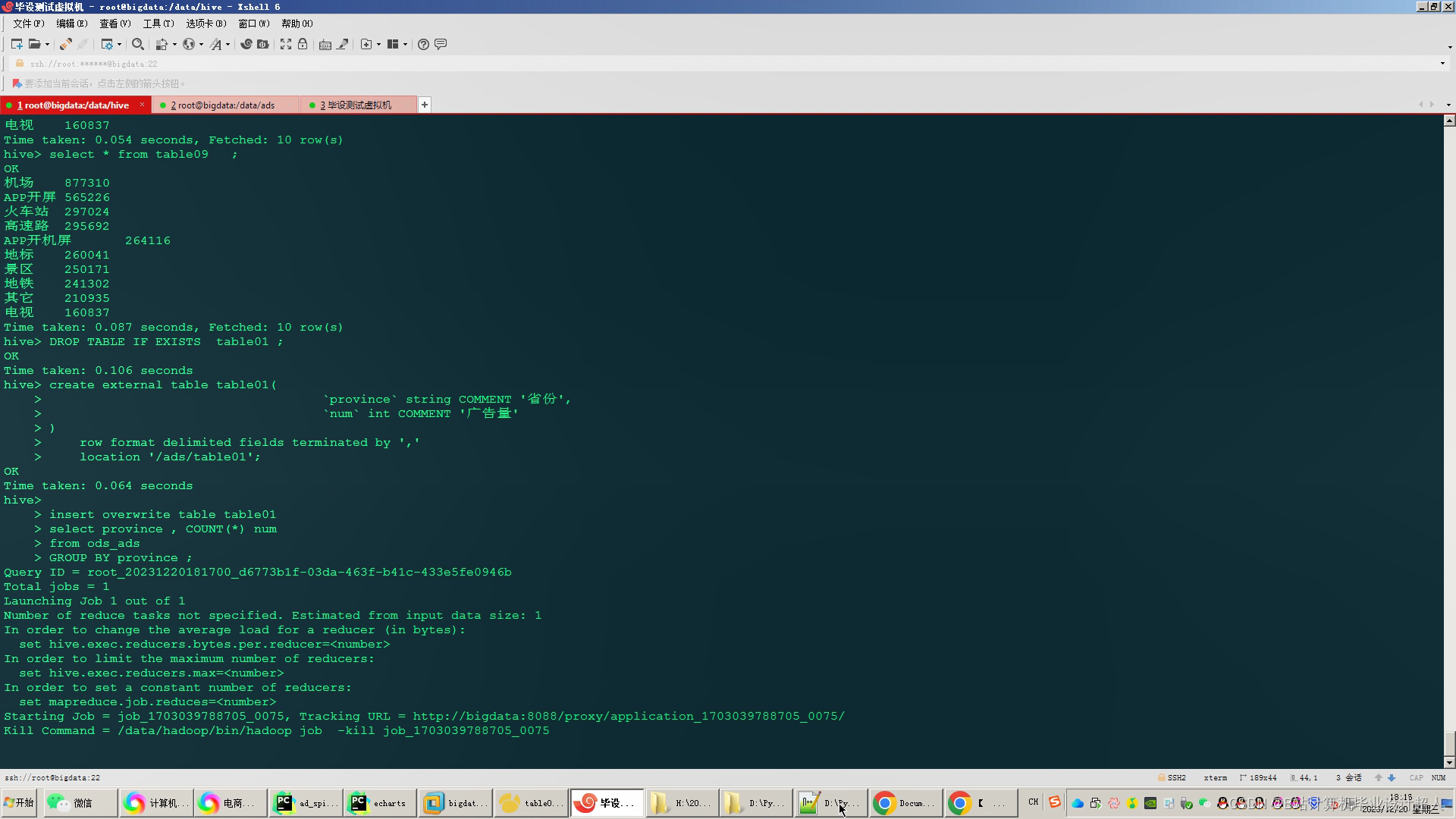
Task: Click the Windows 开始 Start button
Action: [19, 802]
